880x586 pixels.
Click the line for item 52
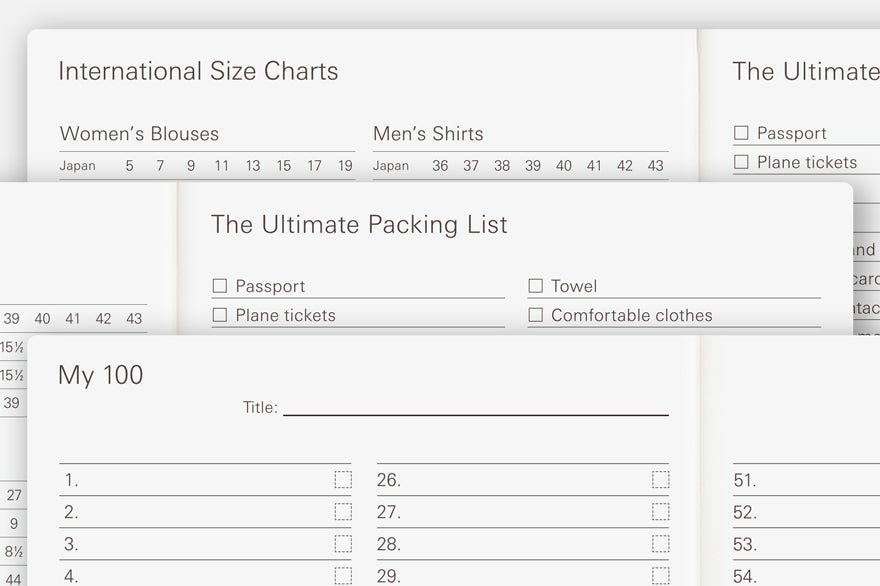[806, 512]
